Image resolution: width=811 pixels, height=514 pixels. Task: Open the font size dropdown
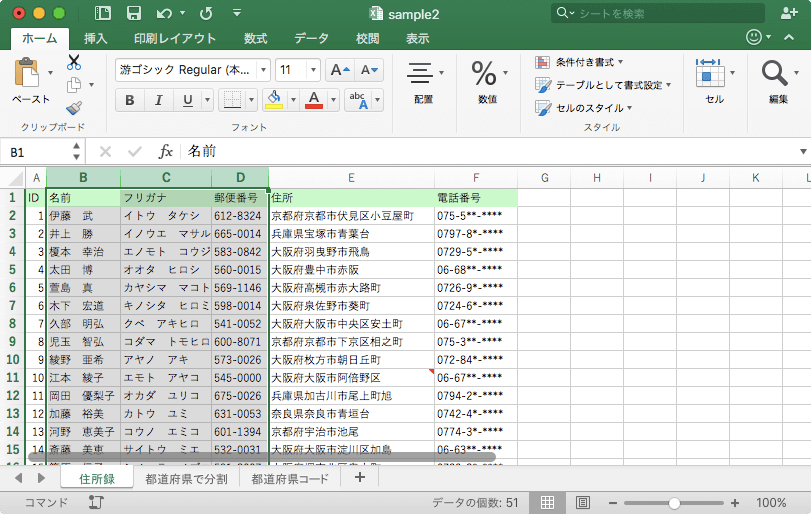313,70
